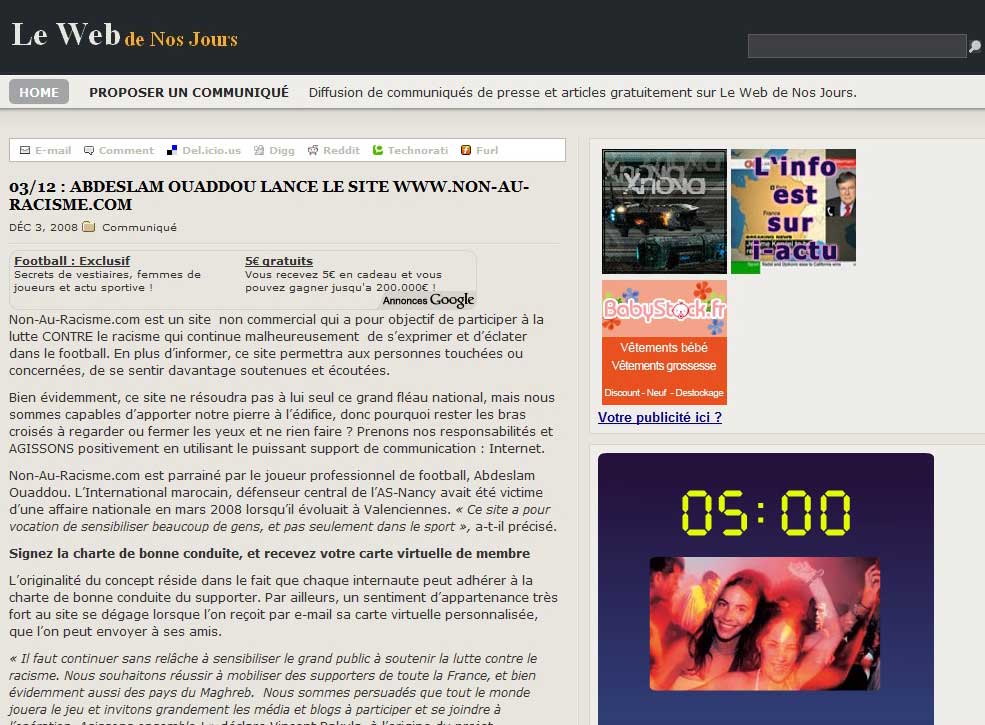The image size is (985, 725).
Task: Open the HOME menu item
Action: click(39, 92)
